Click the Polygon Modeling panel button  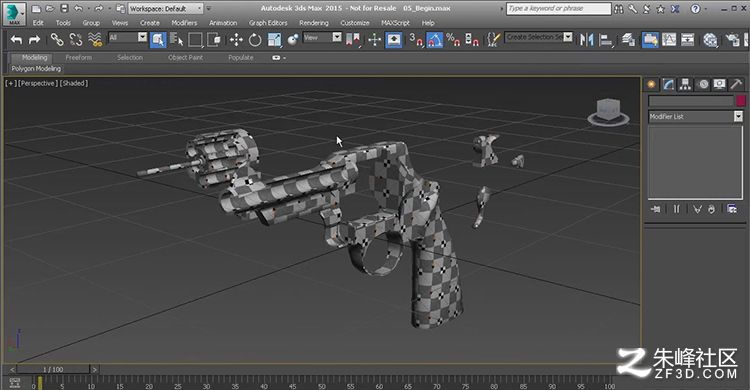36,69
